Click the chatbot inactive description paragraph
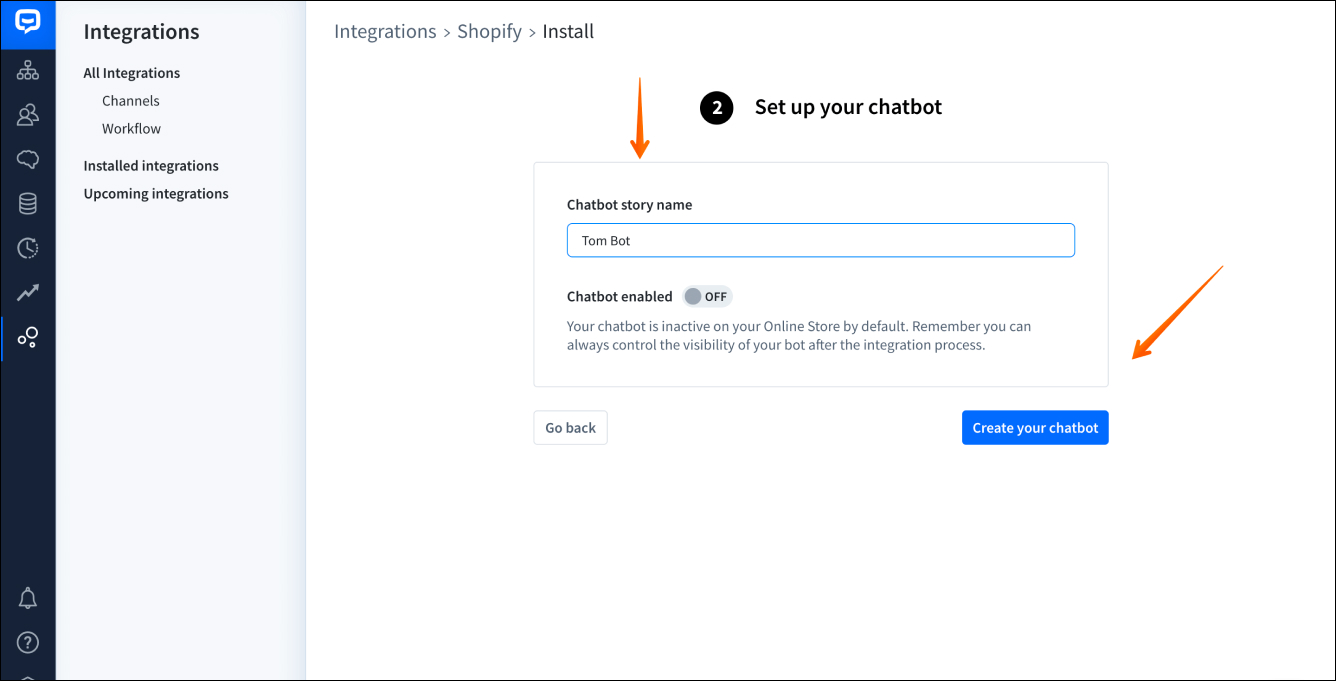 (x=799, y=336)
